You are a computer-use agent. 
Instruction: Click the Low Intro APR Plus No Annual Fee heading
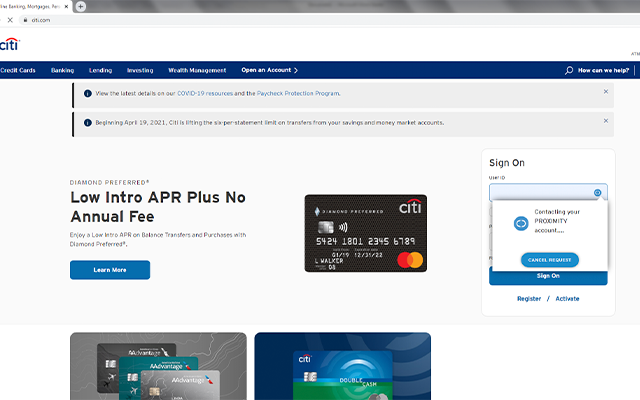158,207
